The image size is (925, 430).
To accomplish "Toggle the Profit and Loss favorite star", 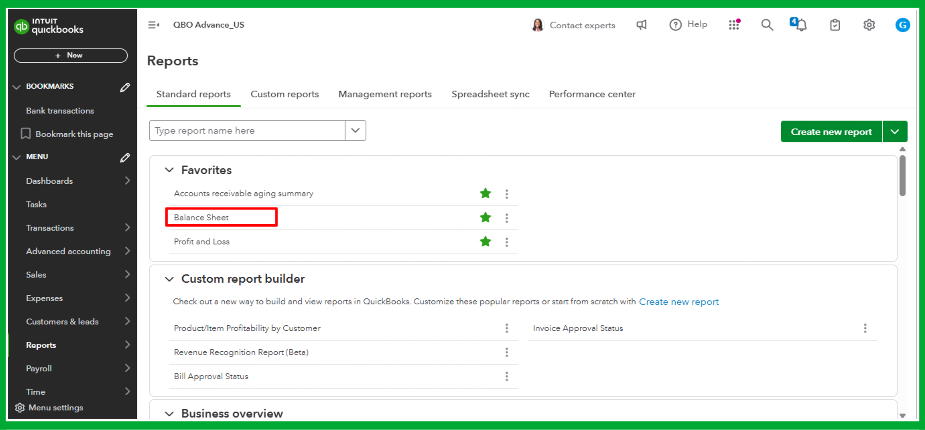I will tap(486, 241).
